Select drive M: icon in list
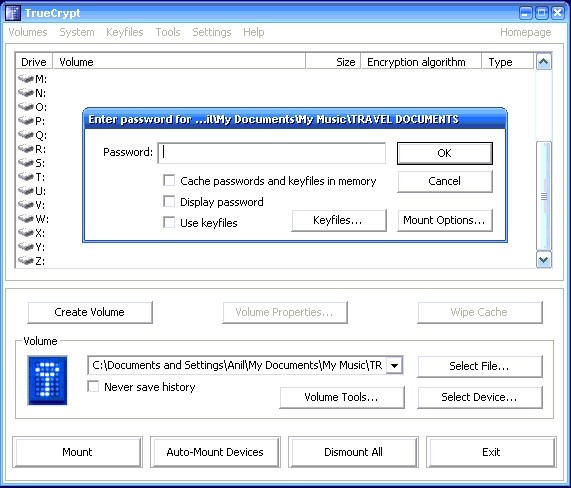This screenshot has width=571, height=488. tap(26, 78)
